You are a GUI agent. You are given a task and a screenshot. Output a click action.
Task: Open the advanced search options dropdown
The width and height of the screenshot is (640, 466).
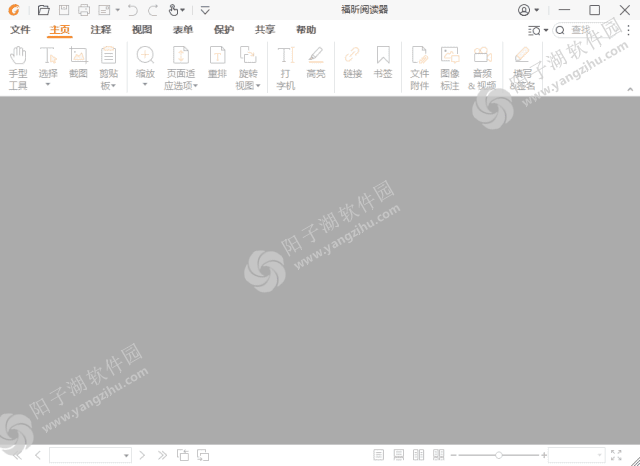[x=538, y=30]
